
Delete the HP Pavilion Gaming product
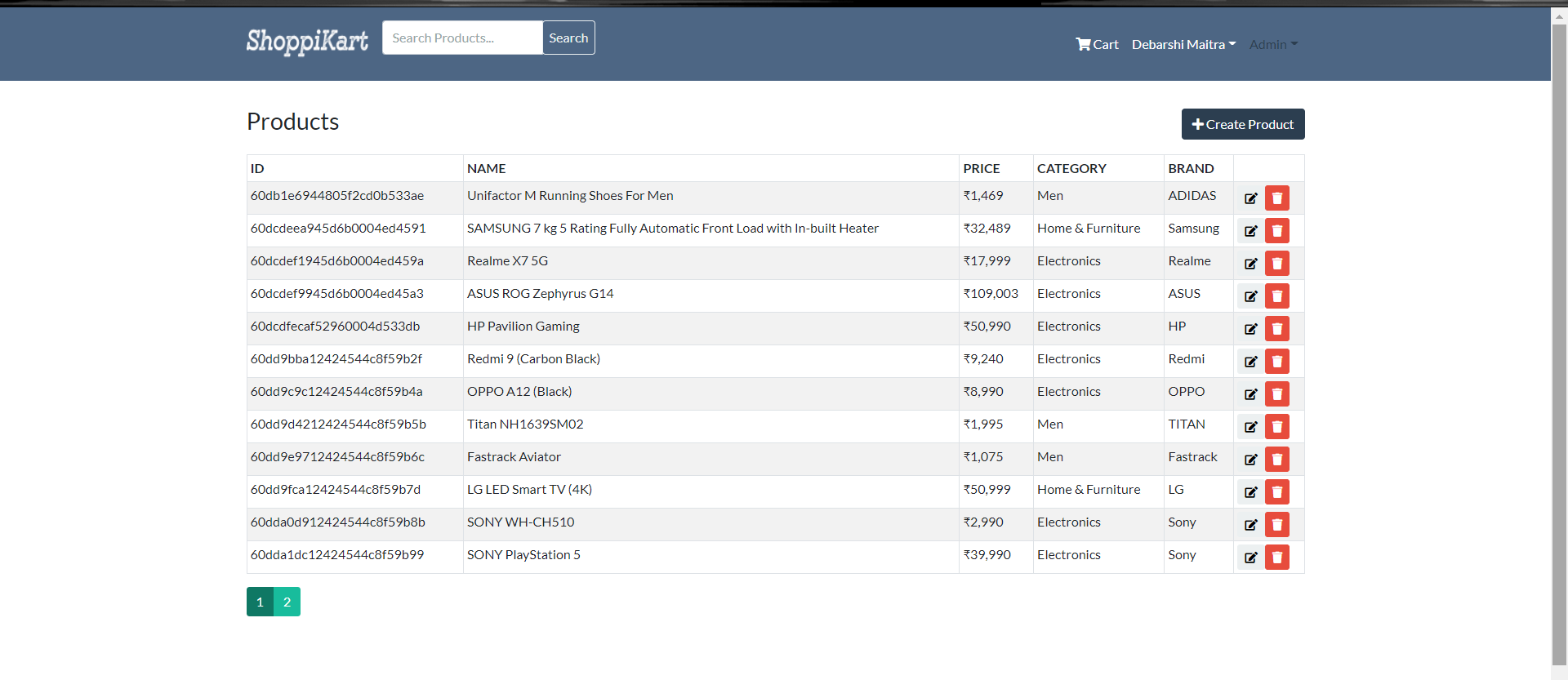point(1277,329)
